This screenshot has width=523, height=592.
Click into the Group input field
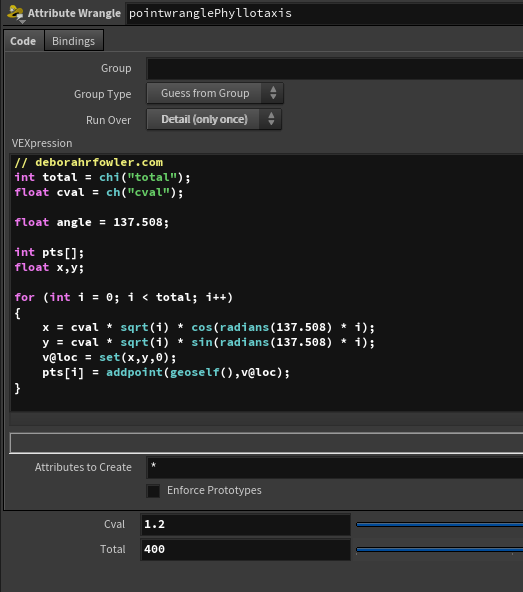click(335, 69)
